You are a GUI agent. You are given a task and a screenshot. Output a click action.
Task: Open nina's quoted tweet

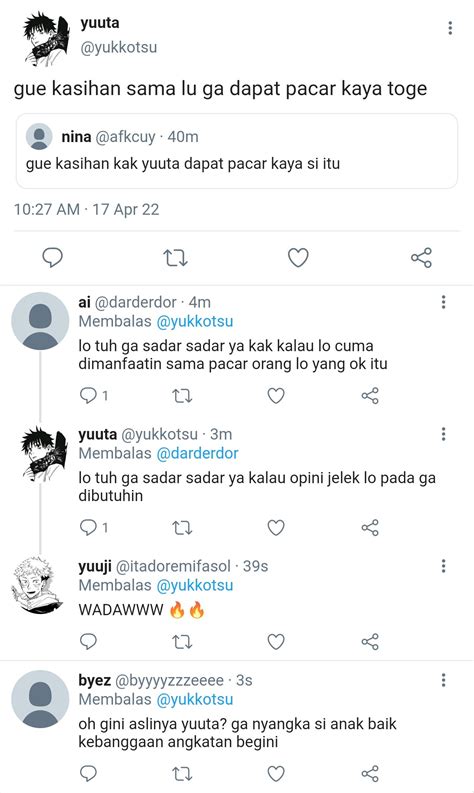coord(237,151)
